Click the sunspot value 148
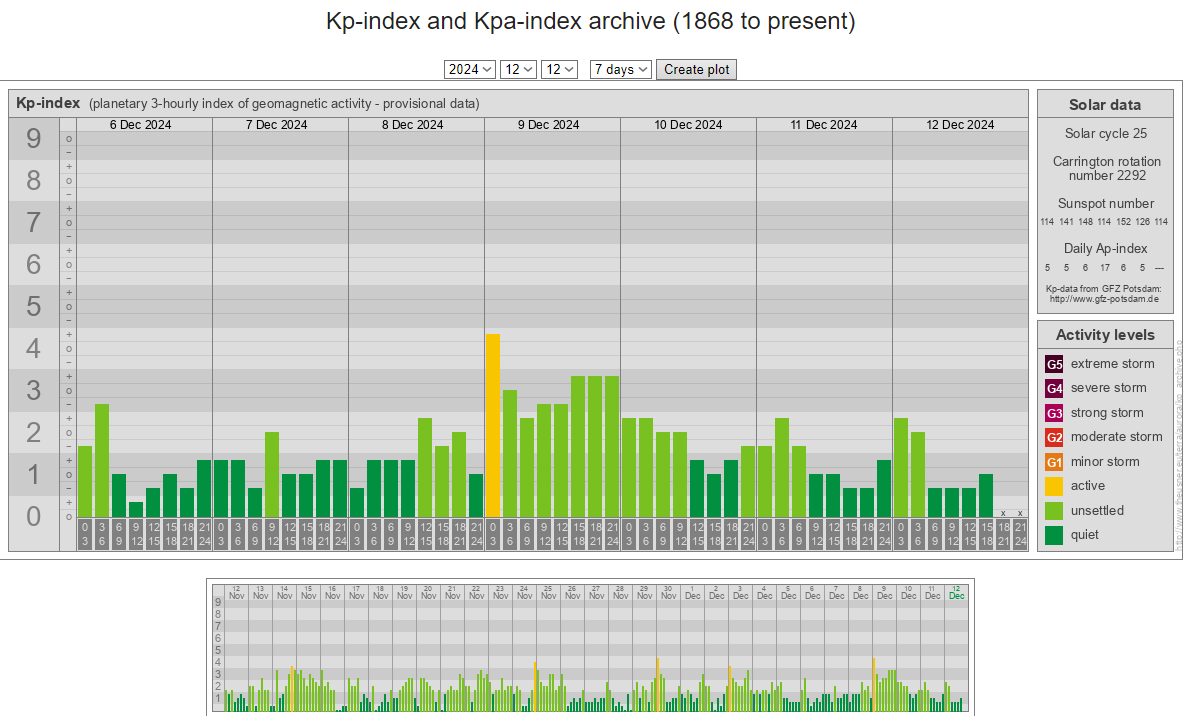 point(1085,222)
